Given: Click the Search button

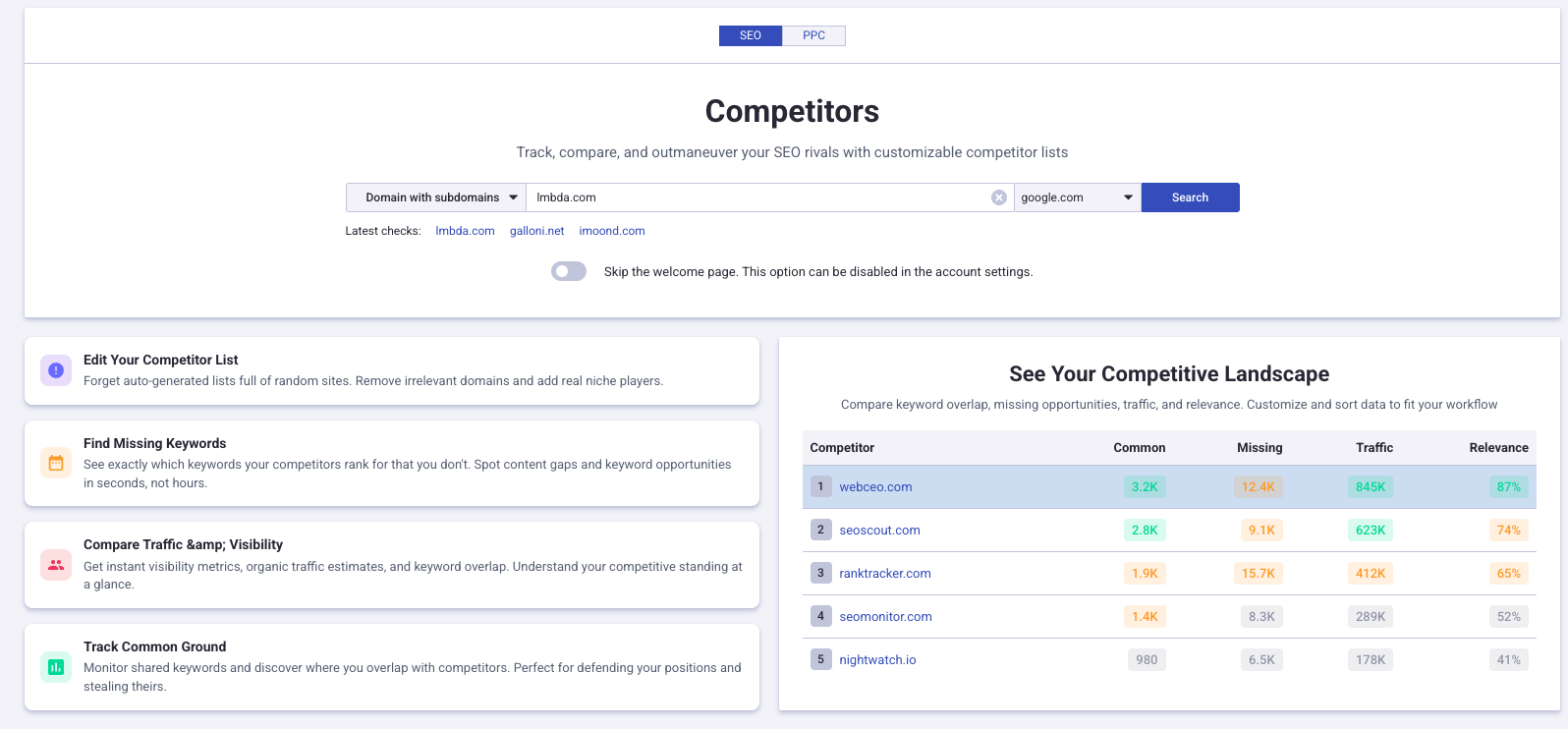Looking at the screenshot, I should [x=1191, y=197].
